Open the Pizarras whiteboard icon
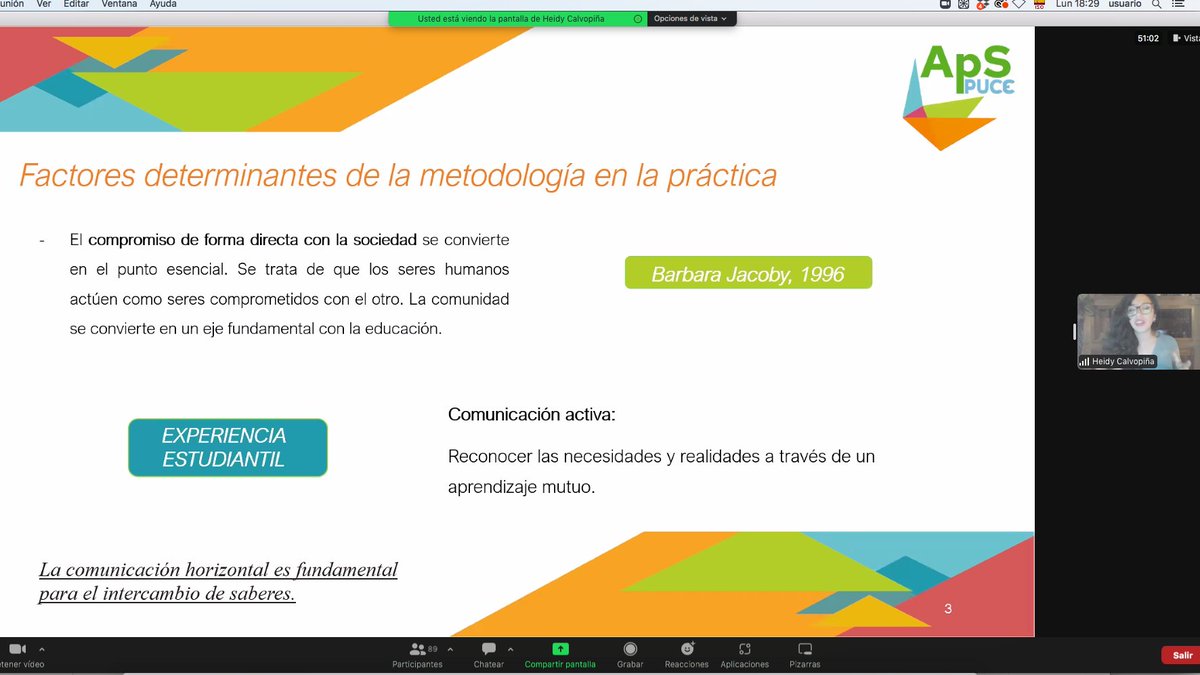Viewport: 1200px width, 675px height. (x=805, y=649)
